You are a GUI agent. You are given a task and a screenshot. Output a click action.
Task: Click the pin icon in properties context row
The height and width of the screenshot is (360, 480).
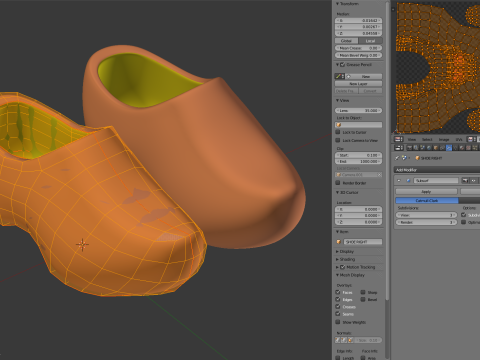click(397, 158)
